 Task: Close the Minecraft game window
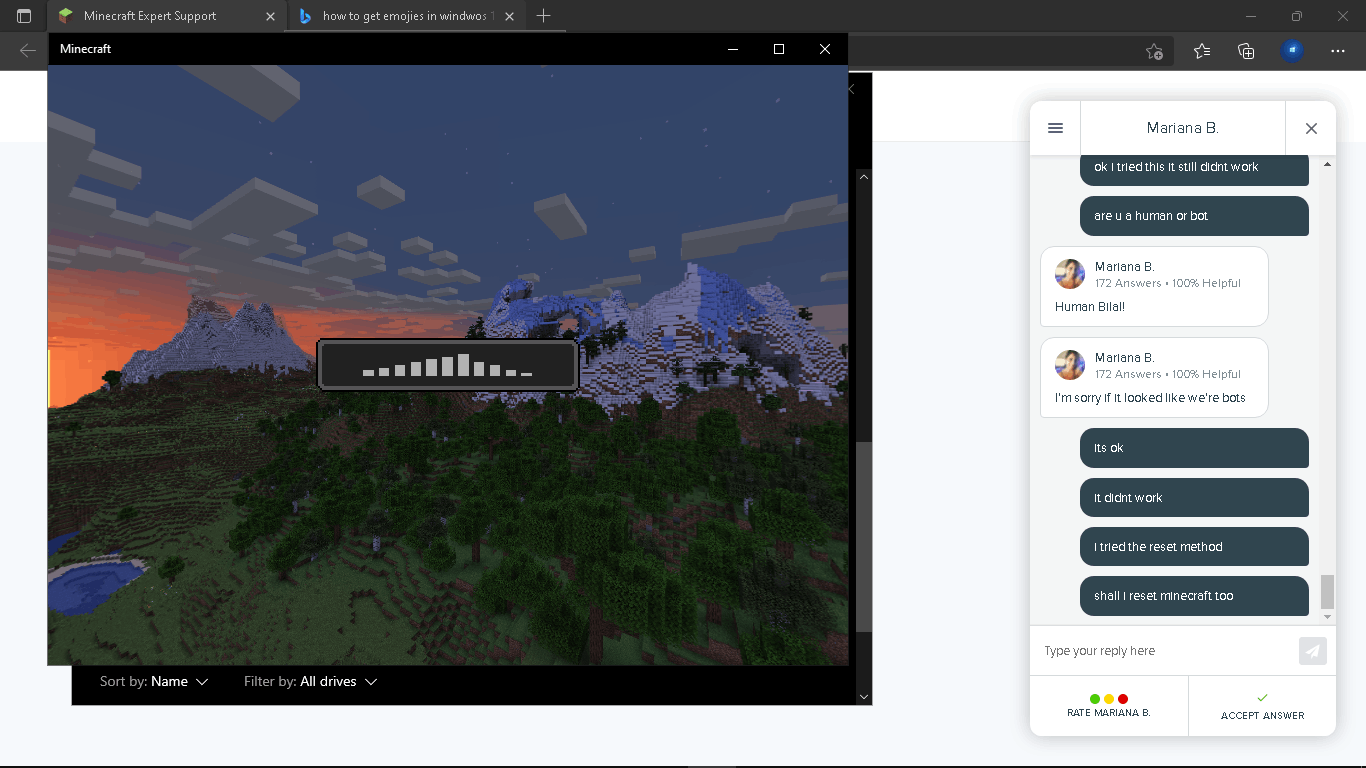coord(825,49)
